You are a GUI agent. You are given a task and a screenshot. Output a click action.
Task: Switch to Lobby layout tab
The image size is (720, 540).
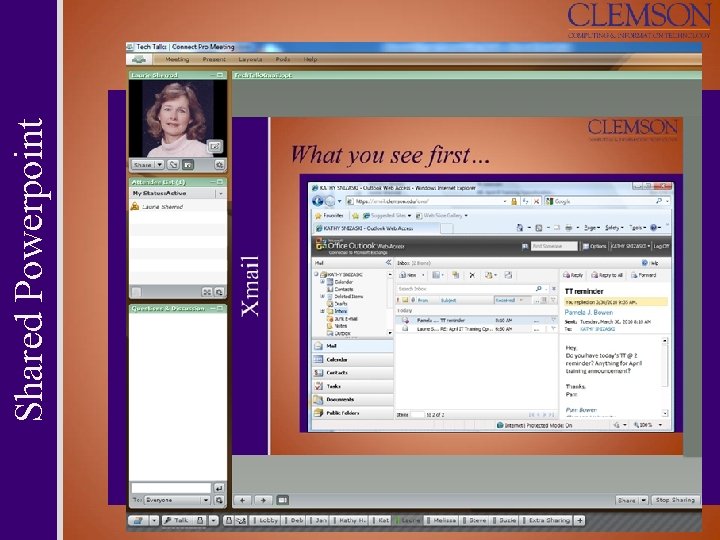pos(266,520)
